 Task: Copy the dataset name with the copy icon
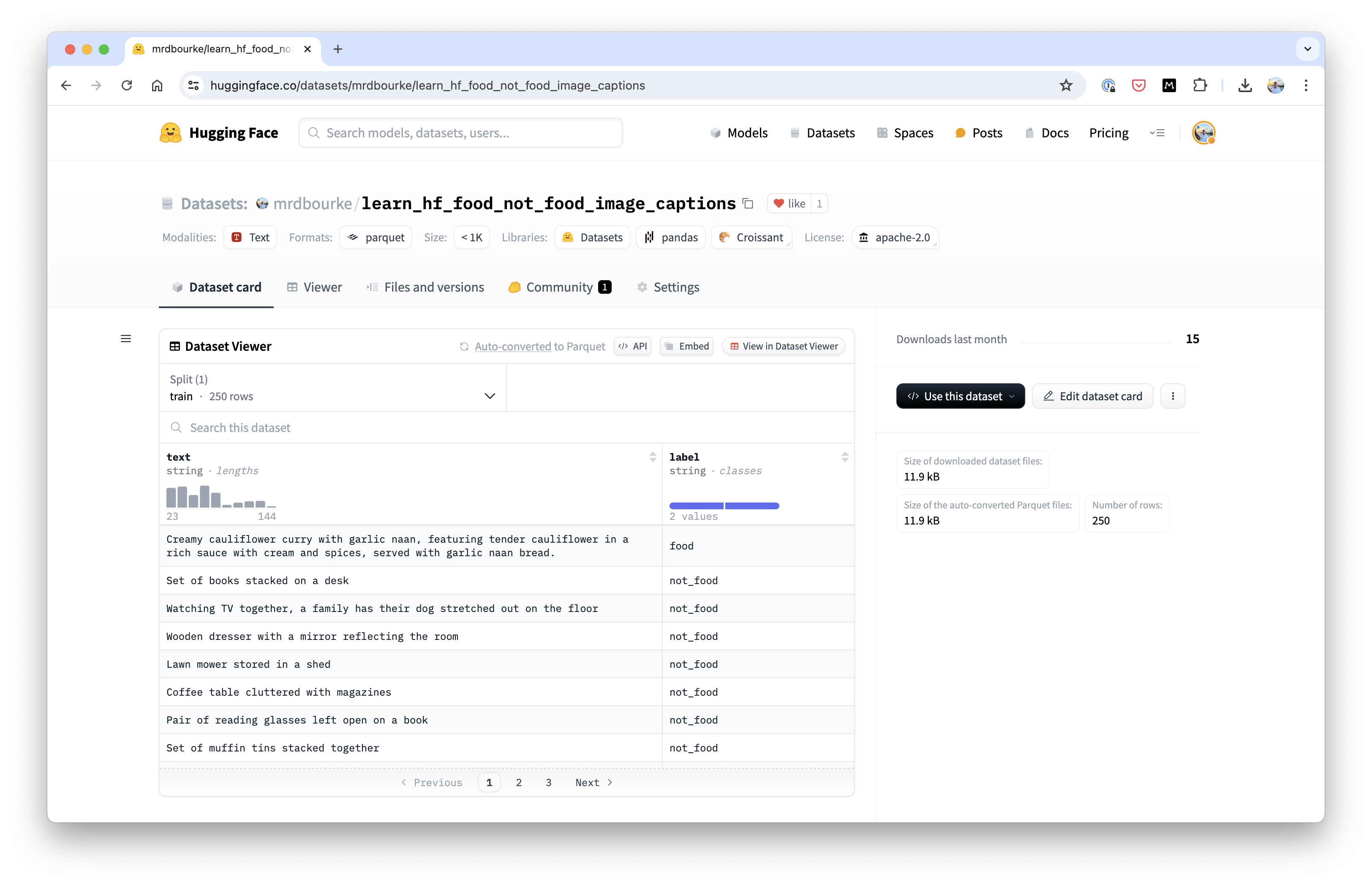pyautogui.click(x=748, y=203)
